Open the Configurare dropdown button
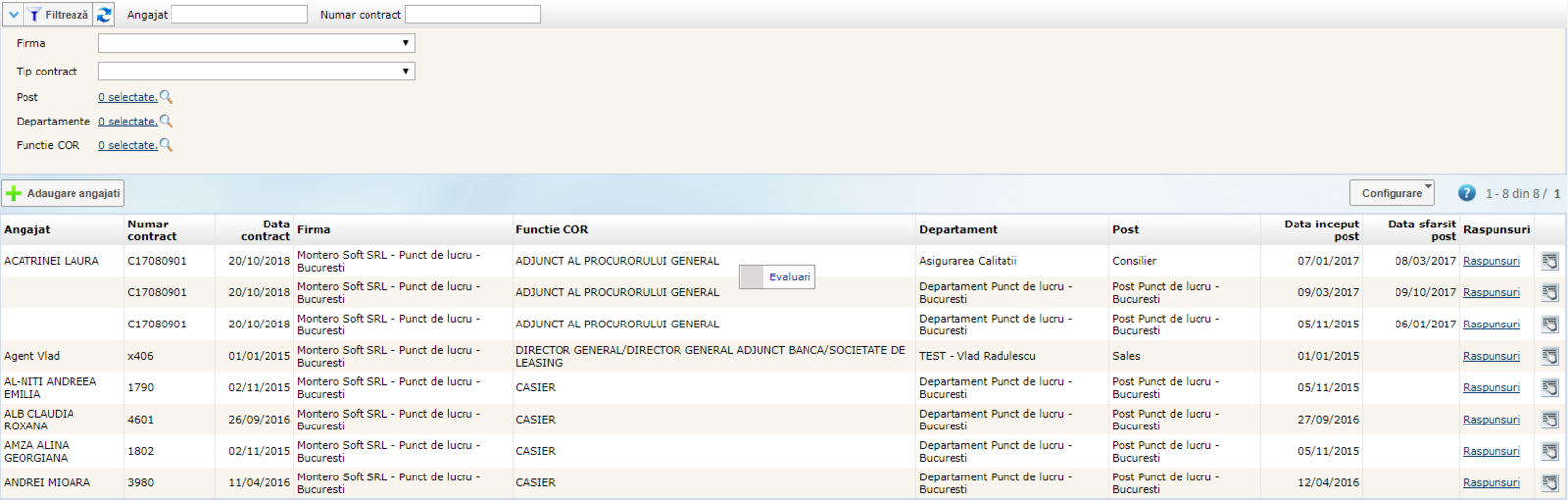 [x=1392, y=193]
